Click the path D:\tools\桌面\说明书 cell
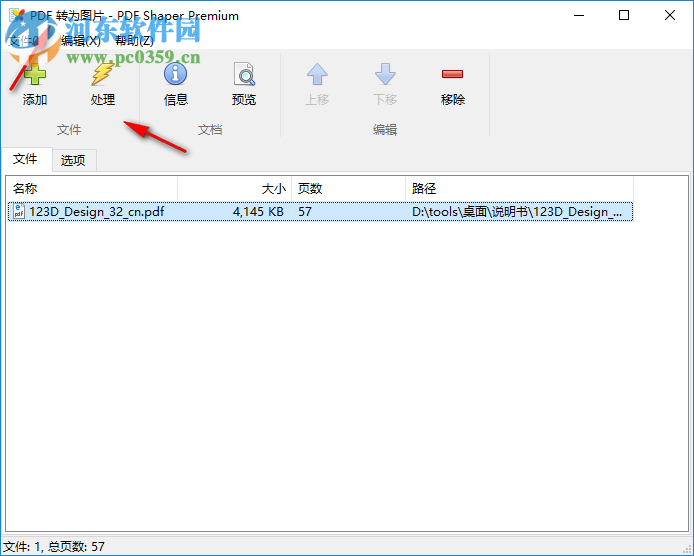 point(517,212)
